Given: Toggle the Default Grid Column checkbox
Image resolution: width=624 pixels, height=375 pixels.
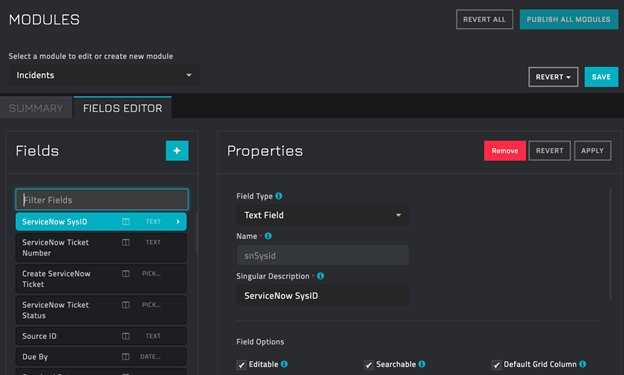Looking at the screenshot, I should (x=497, y=365).
